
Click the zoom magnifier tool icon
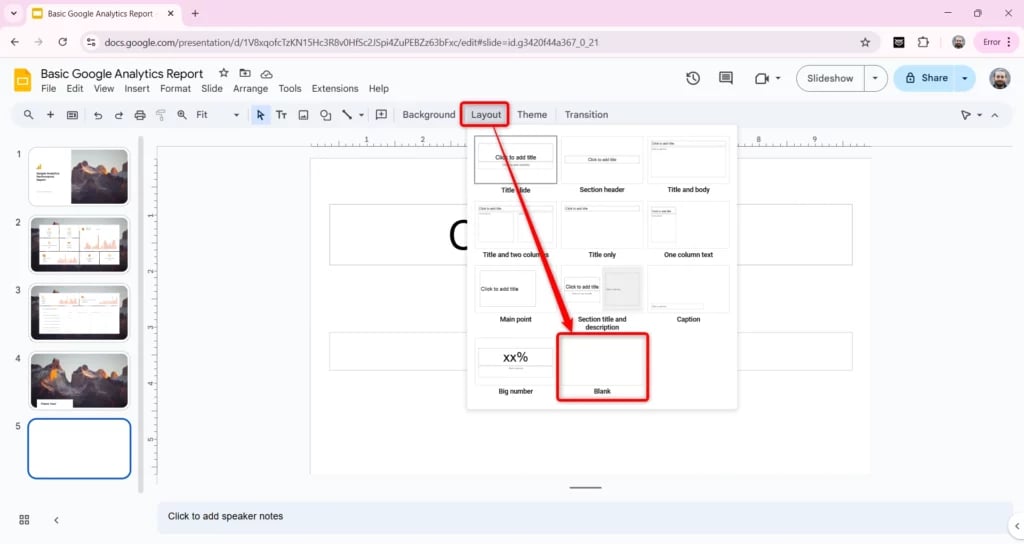click(x=182, y=115)
